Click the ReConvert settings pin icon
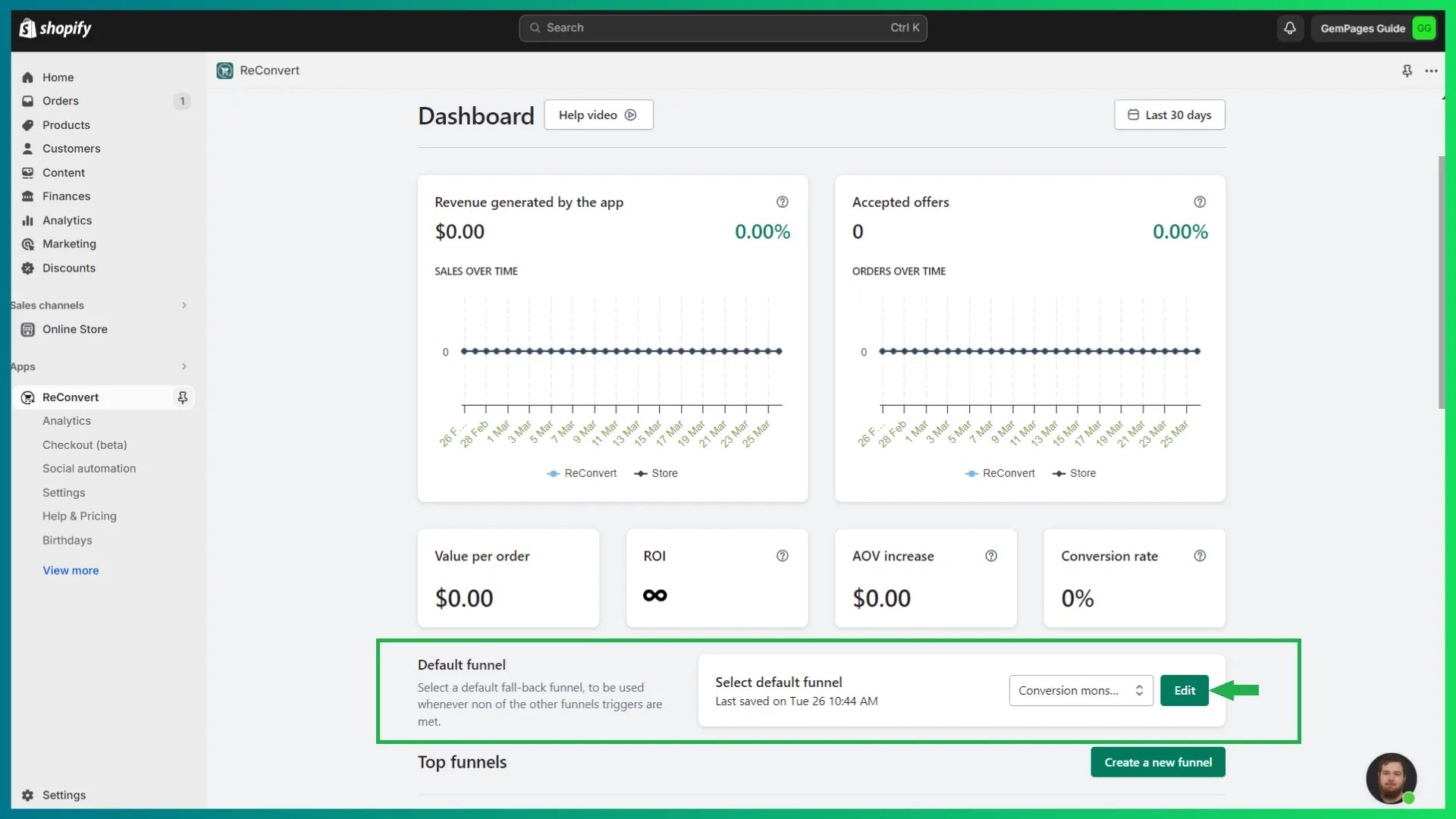The image size is (1456, 819). [183, 397]
